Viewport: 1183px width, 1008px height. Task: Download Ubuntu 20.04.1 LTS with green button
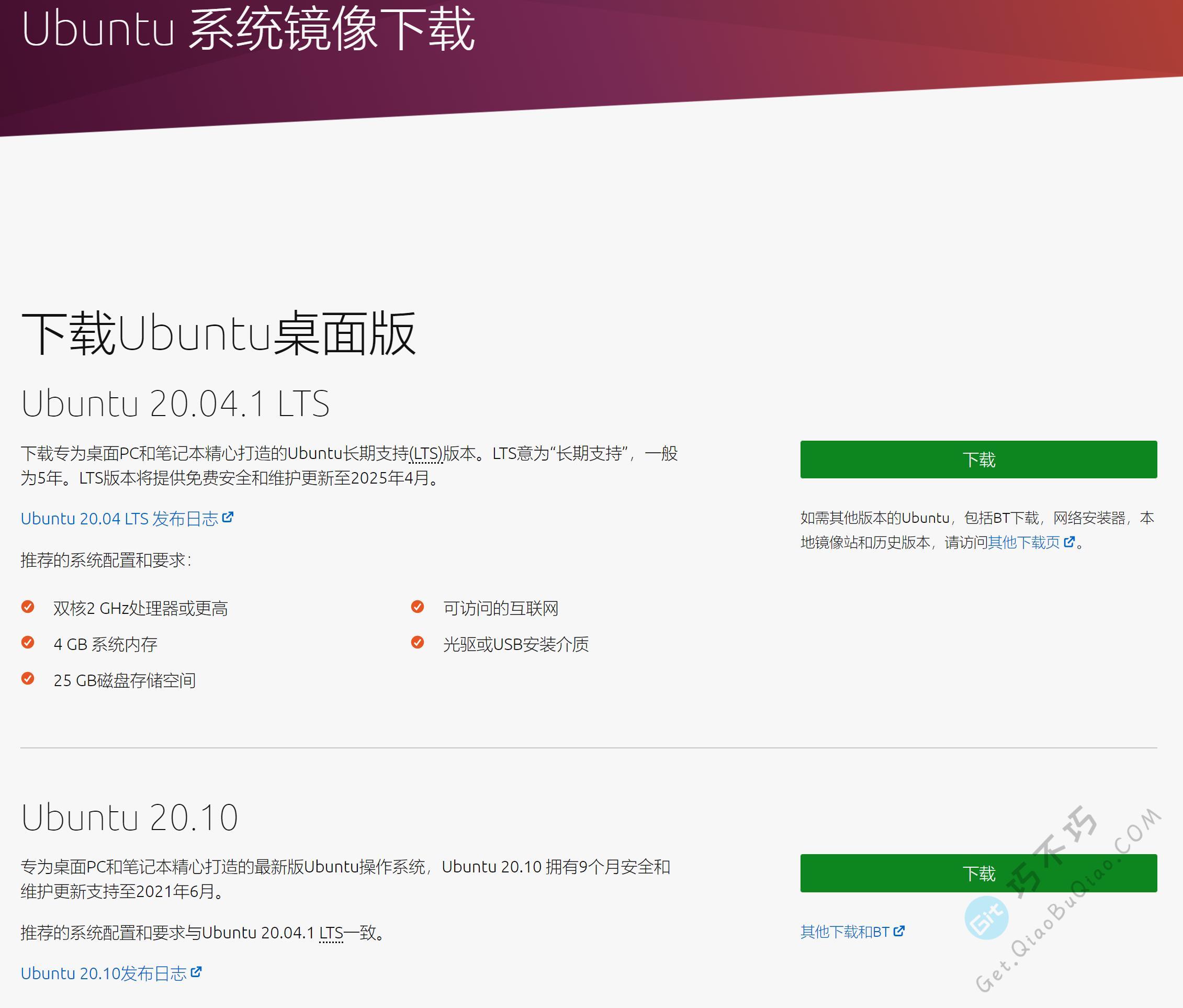978,459
